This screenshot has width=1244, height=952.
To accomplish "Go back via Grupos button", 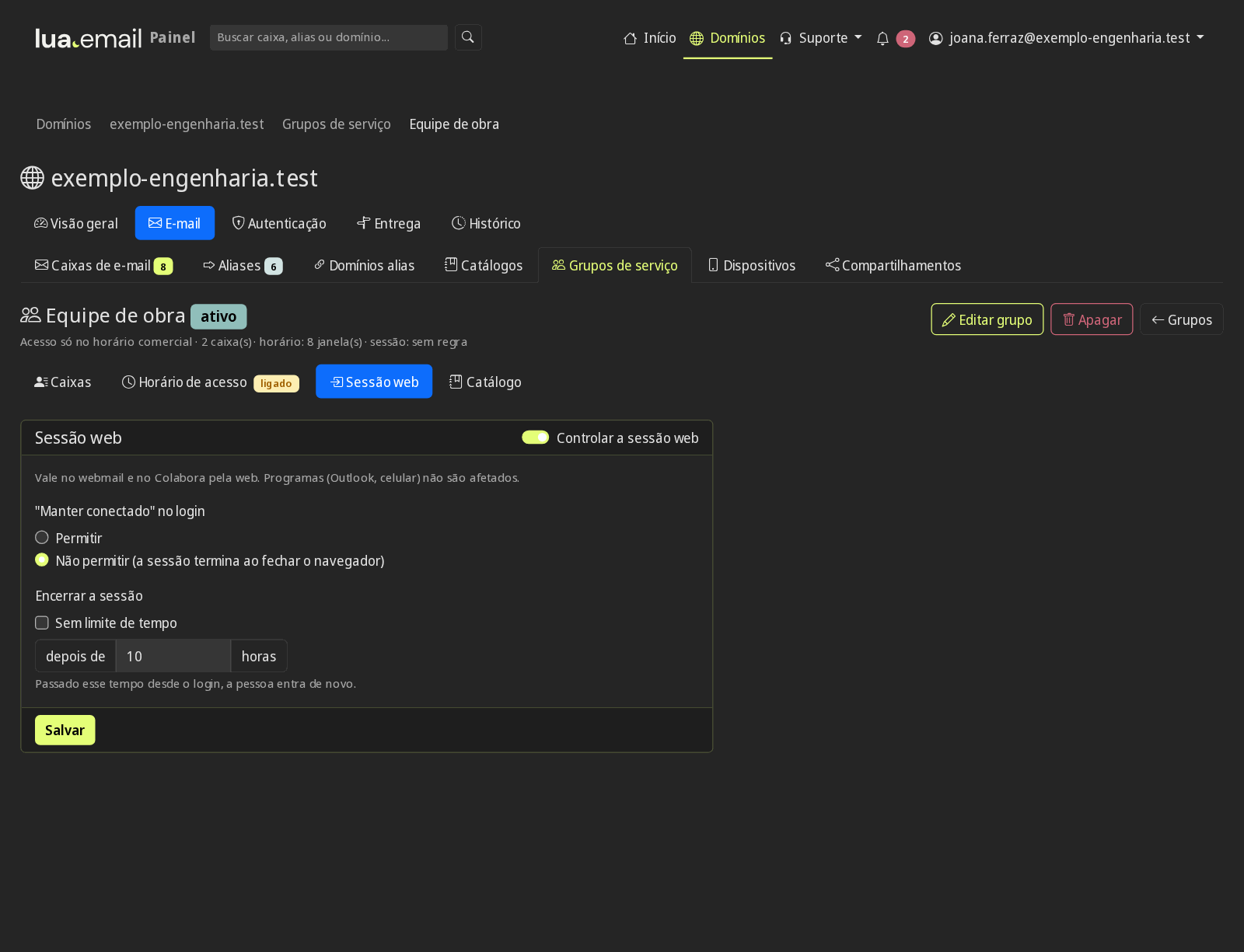I will [1182, 319].
